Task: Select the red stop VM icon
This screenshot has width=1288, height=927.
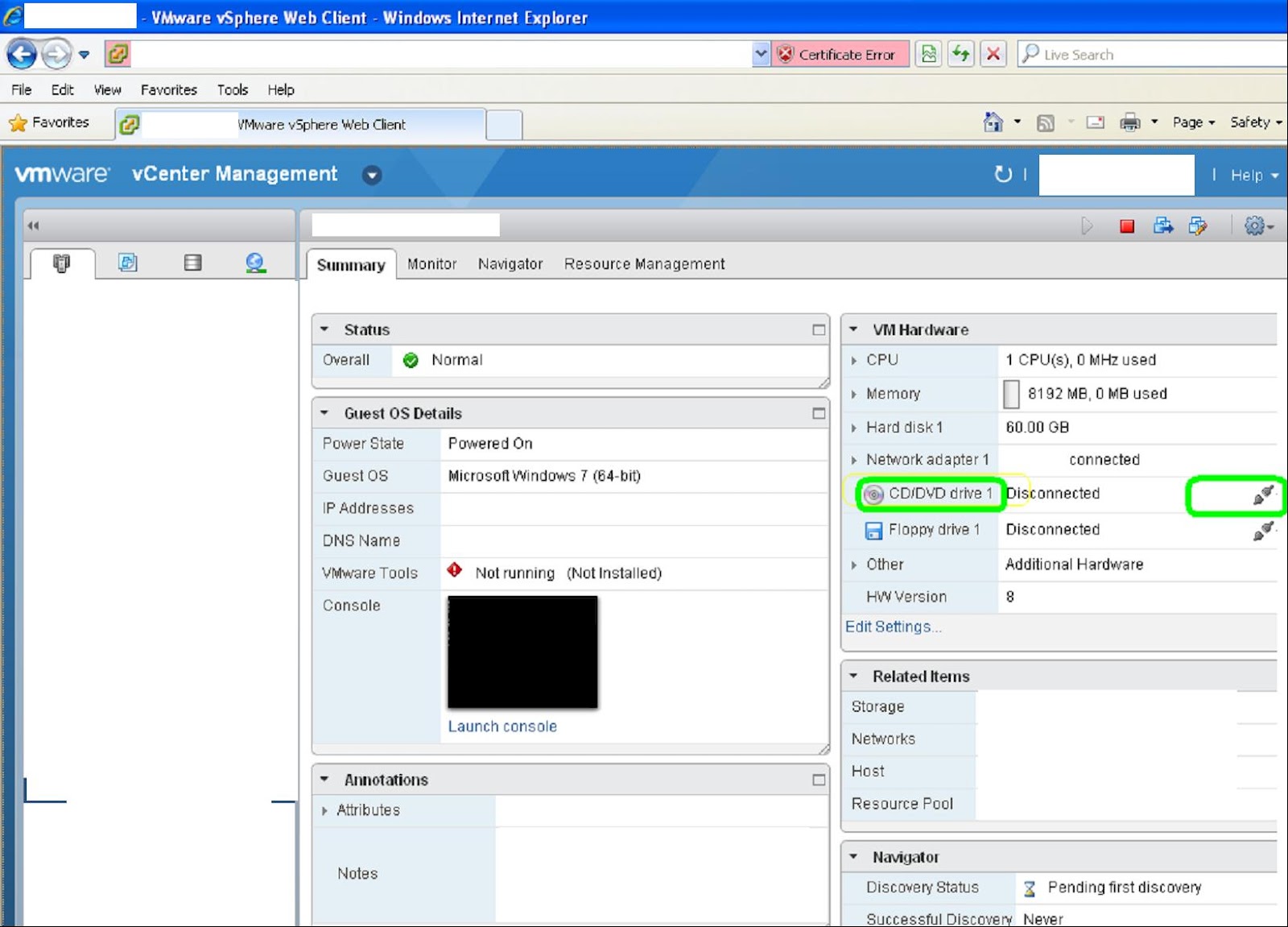Action: click(1125, 226)
